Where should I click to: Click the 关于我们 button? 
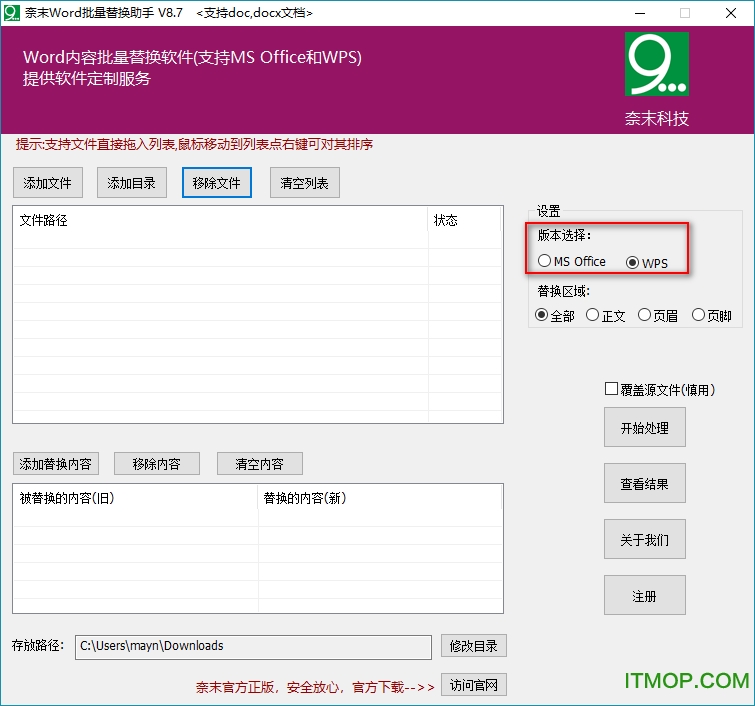[x=645, y=539]
